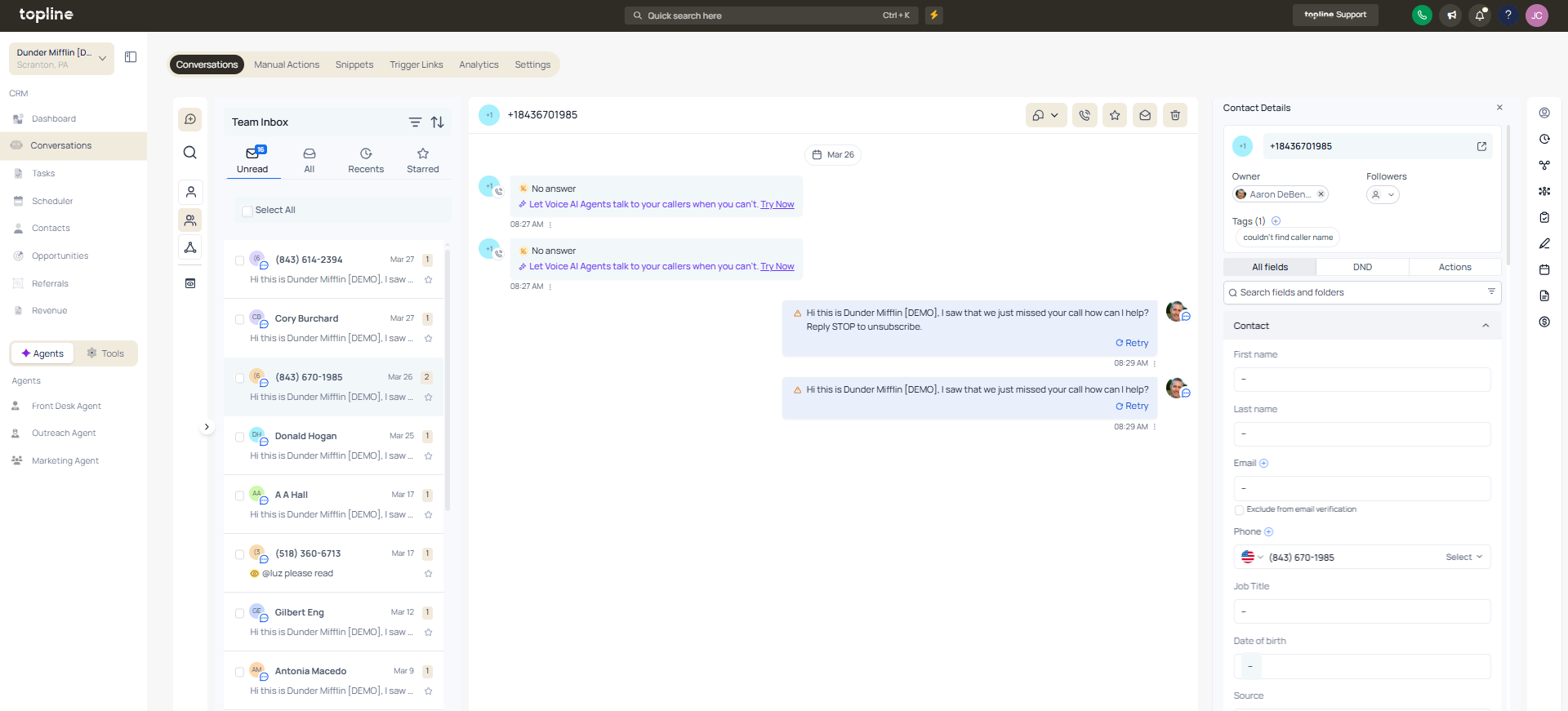Tick checkbox for A A Hall conversation
This screenshot has height=711, width=1568.
point(239,495)
